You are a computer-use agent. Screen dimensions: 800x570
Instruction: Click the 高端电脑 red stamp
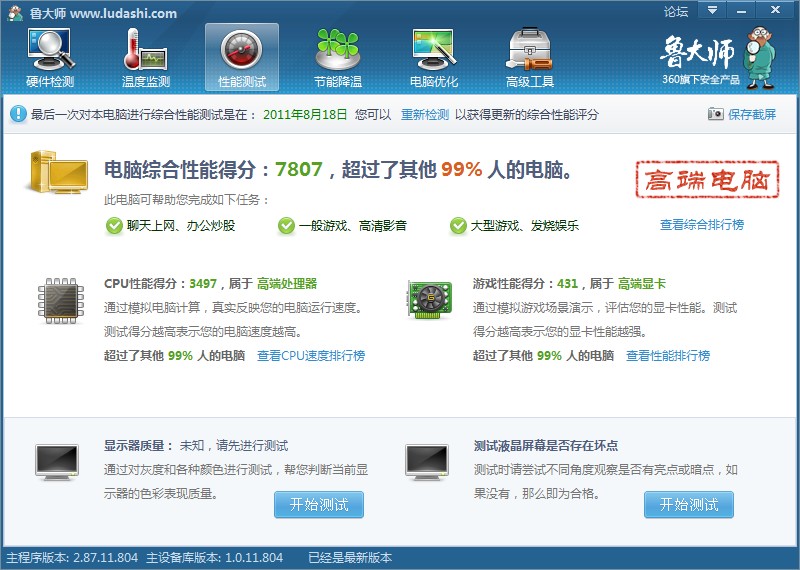707,179
